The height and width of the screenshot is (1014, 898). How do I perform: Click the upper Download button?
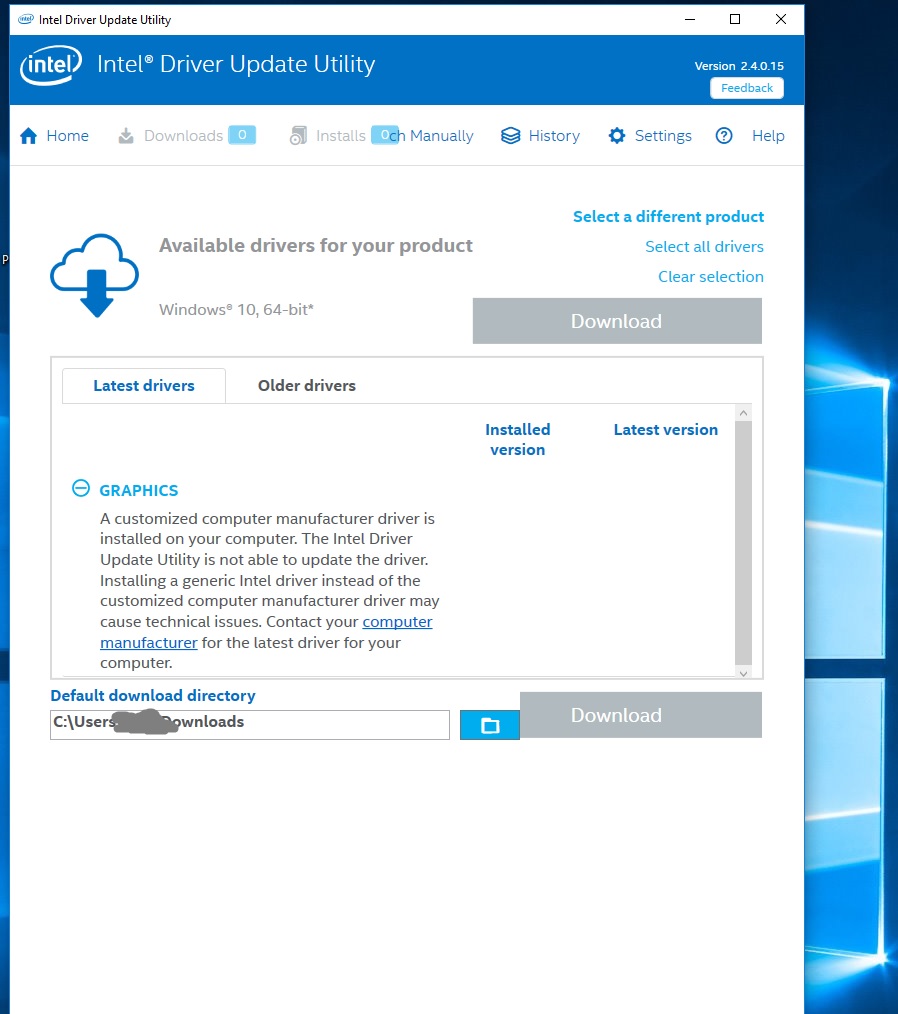click(x=617, y=321)
